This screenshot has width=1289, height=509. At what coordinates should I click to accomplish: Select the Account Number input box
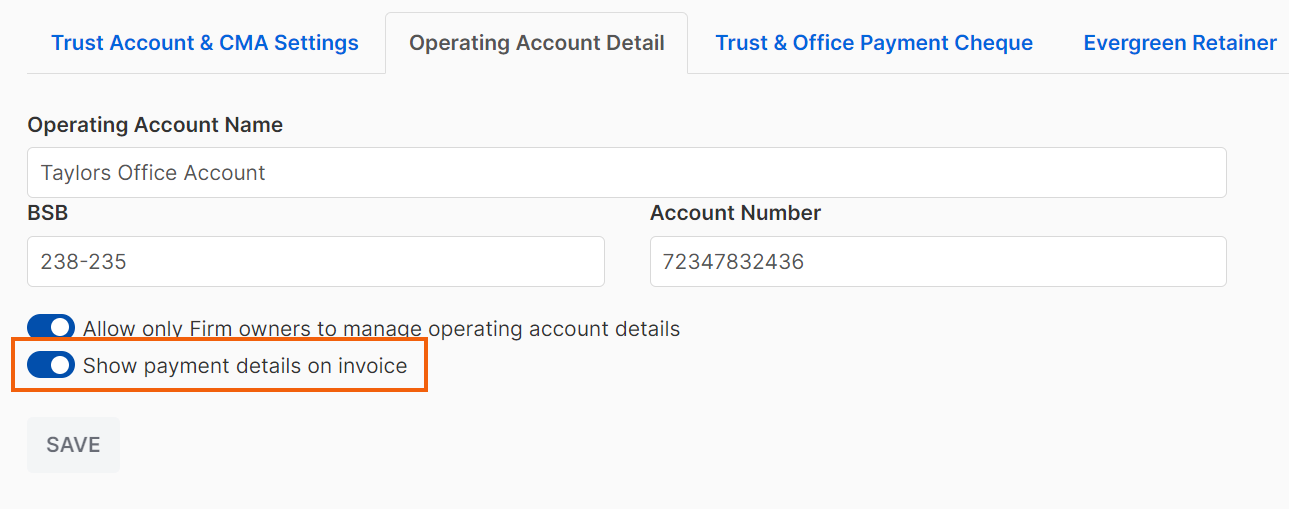(x=938, y=262)
